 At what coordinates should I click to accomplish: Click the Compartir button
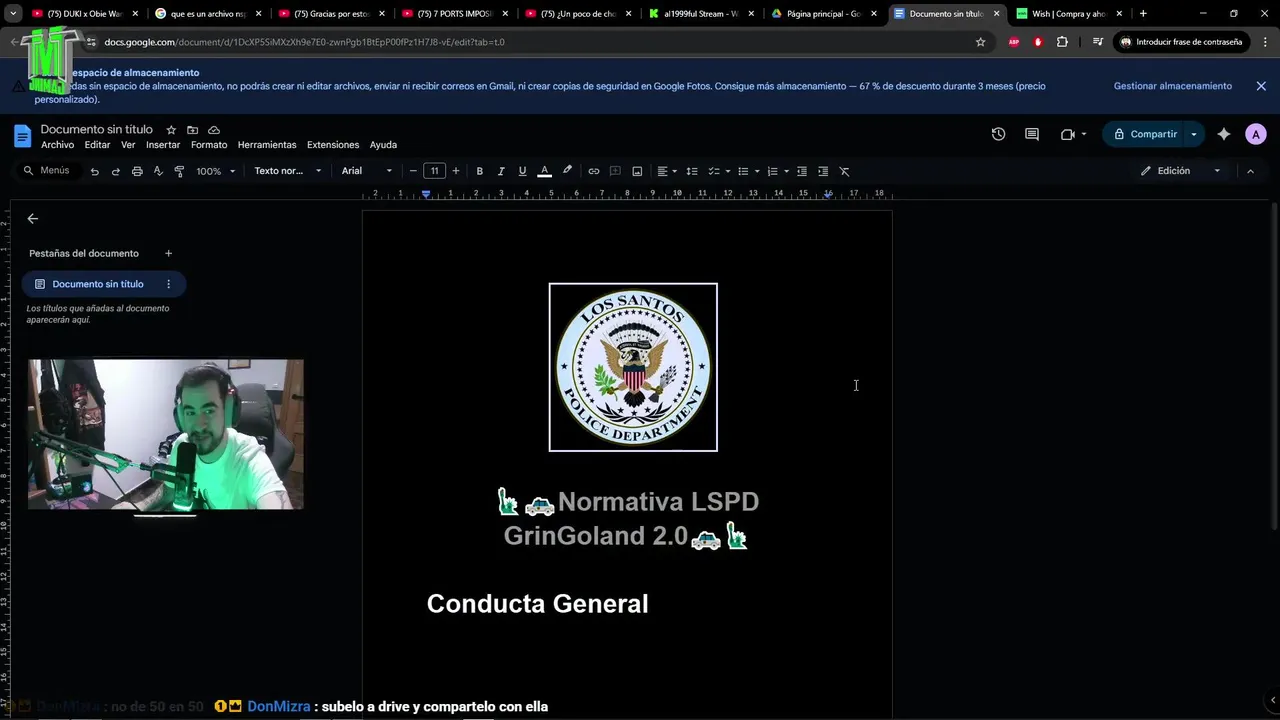[1144, 134]
